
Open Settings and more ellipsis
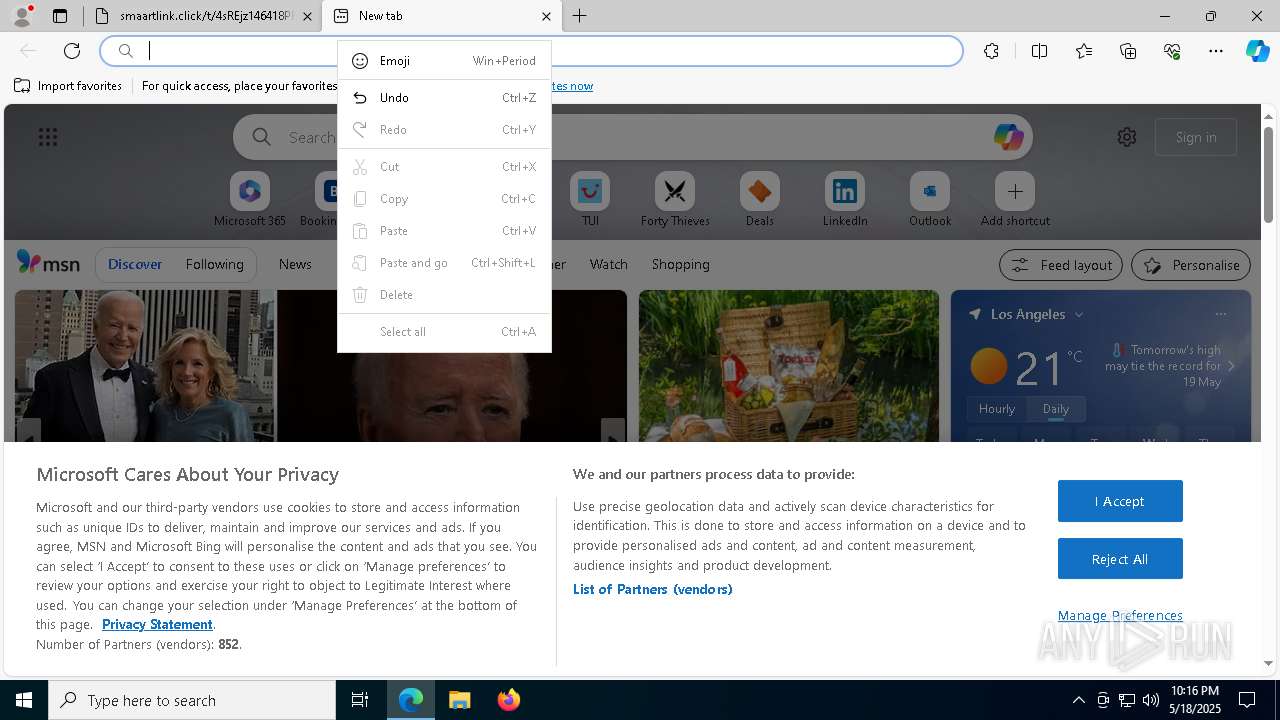[x=1216, y=51]
